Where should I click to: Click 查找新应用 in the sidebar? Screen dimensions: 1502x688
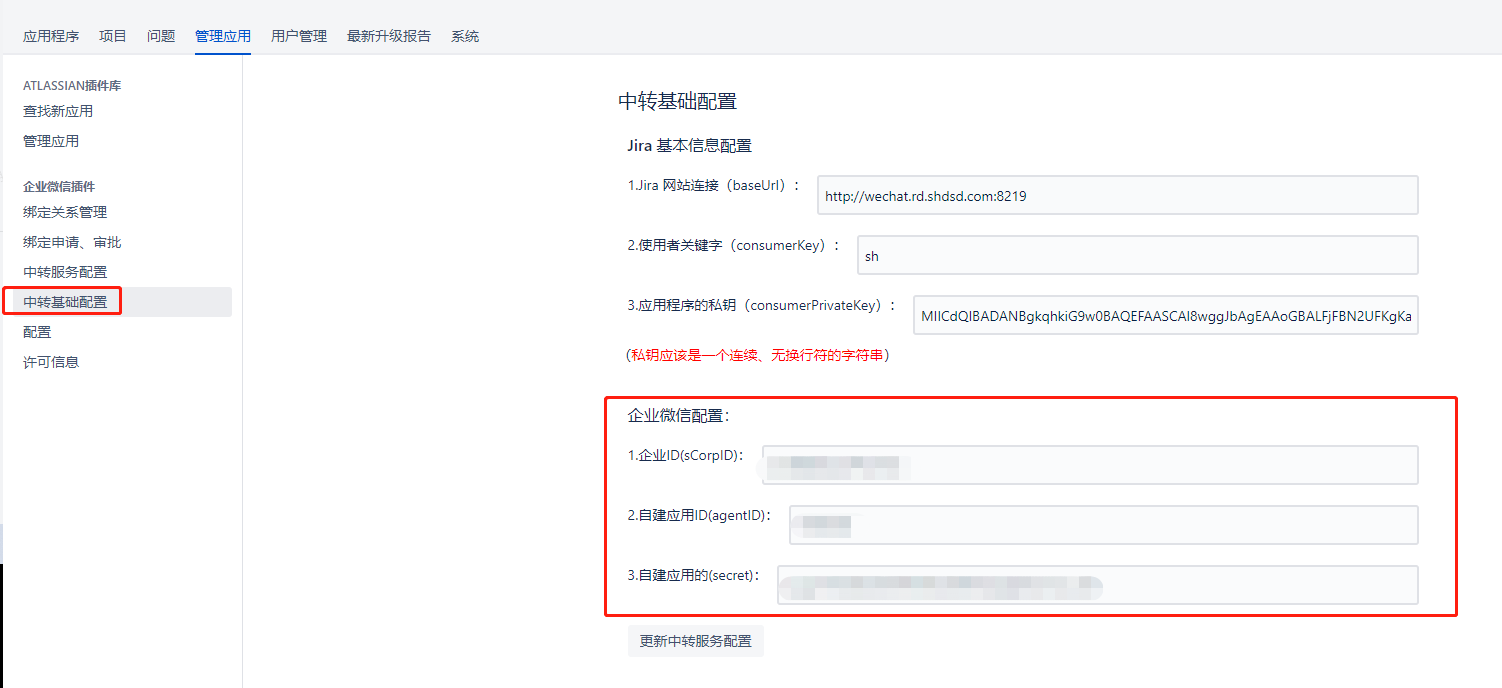click(58, 111)
